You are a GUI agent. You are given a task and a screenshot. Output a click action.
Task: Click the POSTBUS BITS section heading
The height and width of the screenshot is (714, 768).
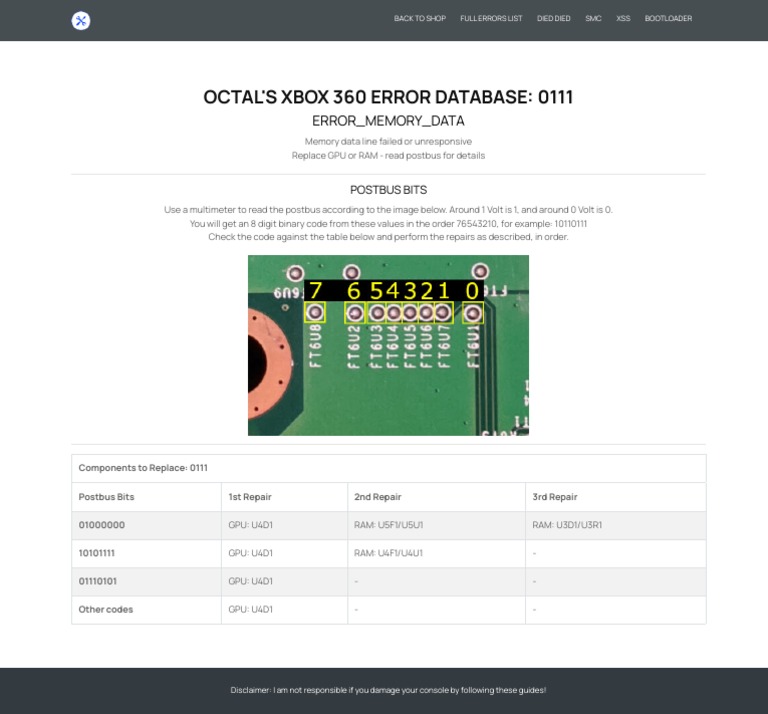(x=388, y=190)
